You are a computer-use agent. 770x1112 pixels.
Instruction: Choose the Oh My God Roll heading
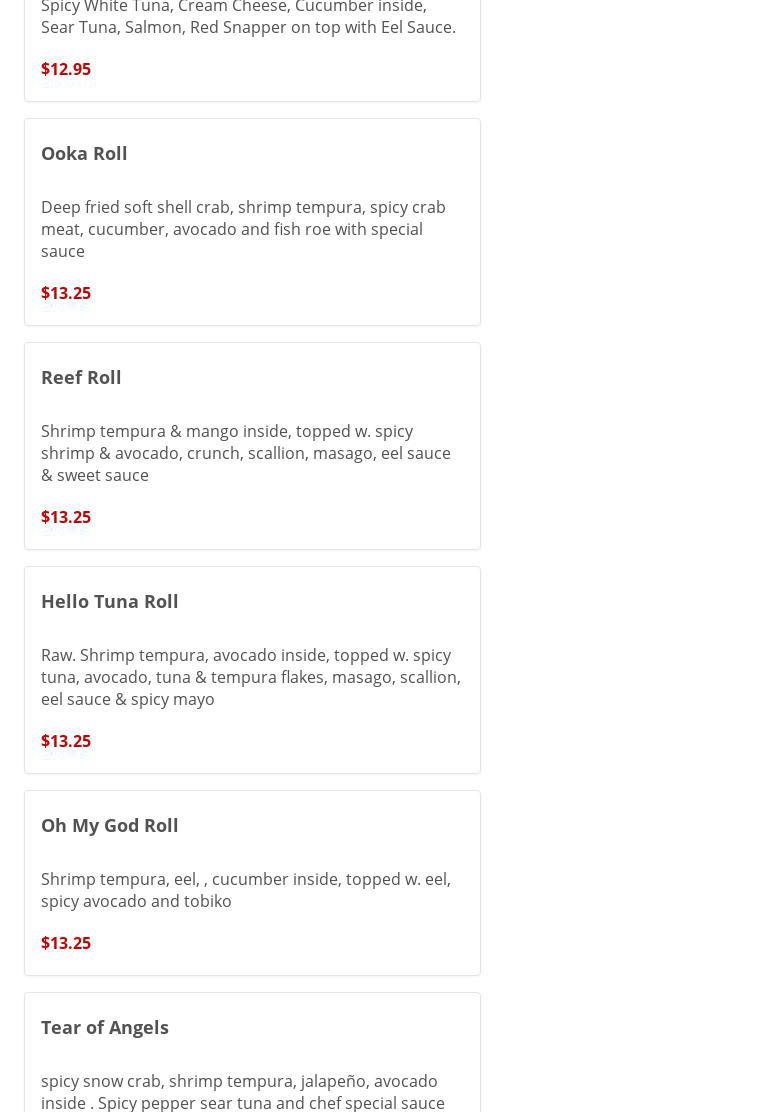(109, 825)
